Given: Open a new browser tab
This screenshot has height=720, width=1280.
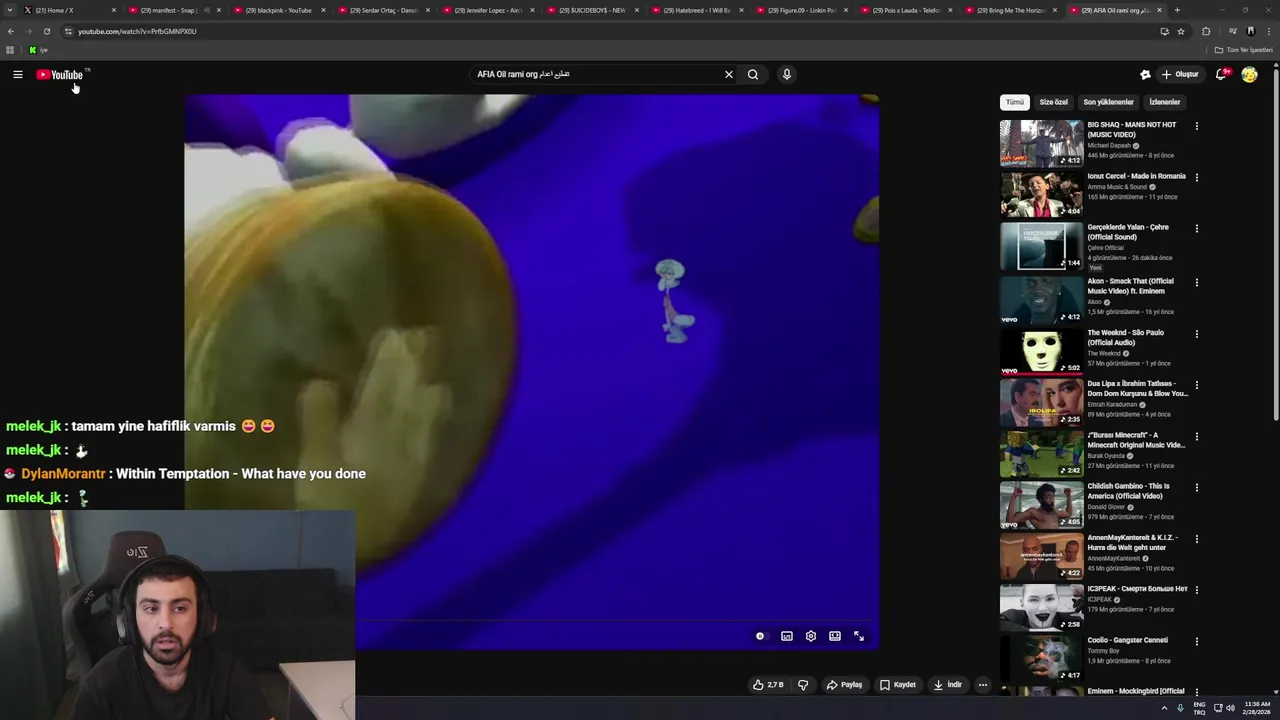Looking at the screenshot, I should pyautogui.click(x=1177, y=10).
